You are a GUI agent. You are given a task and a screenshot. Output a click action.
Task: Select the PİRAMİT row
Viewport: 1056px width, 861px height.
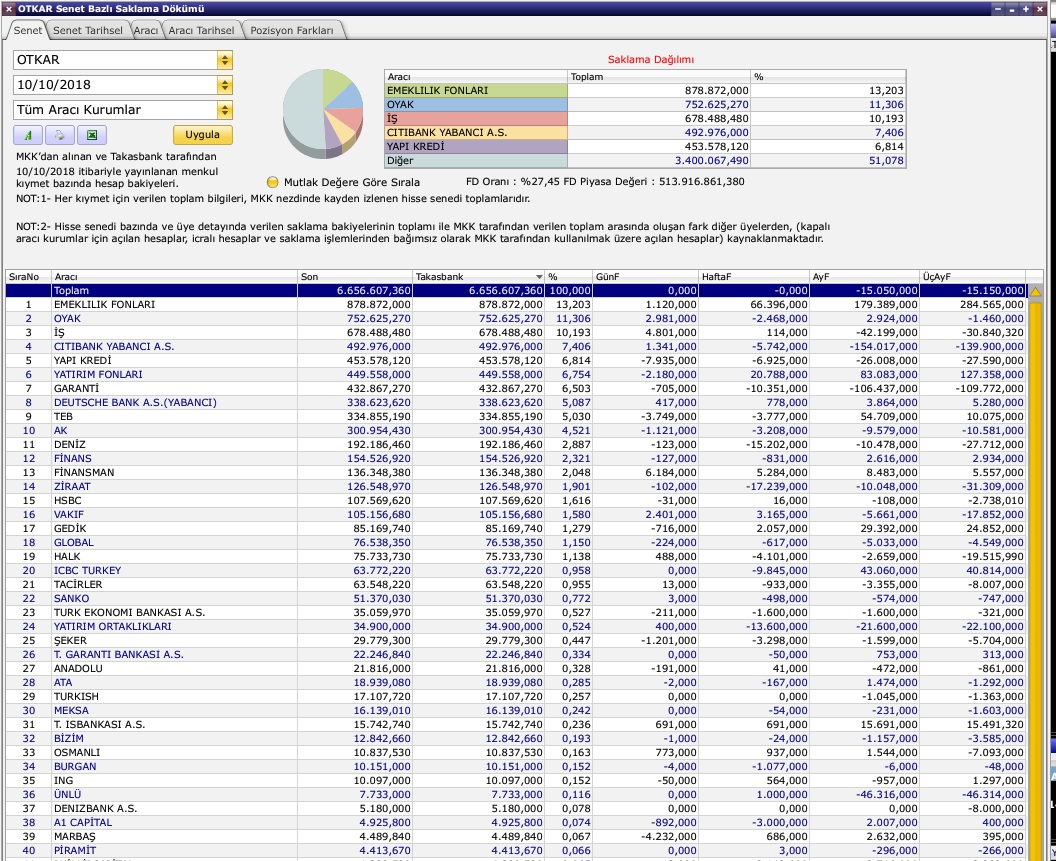(515, 851)
